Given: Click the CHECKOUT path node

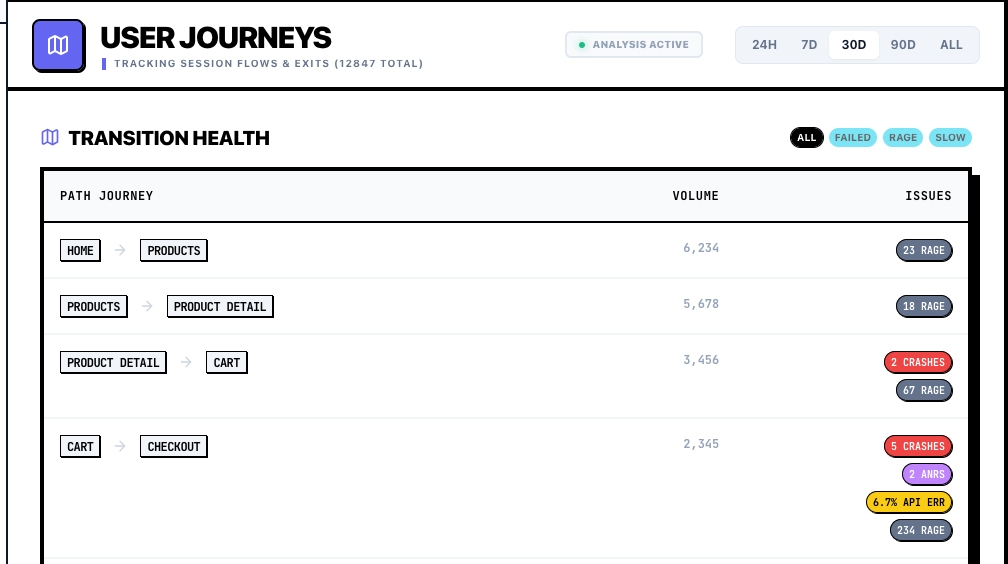Looking at the screenshot, I should (x=174, y=446).
